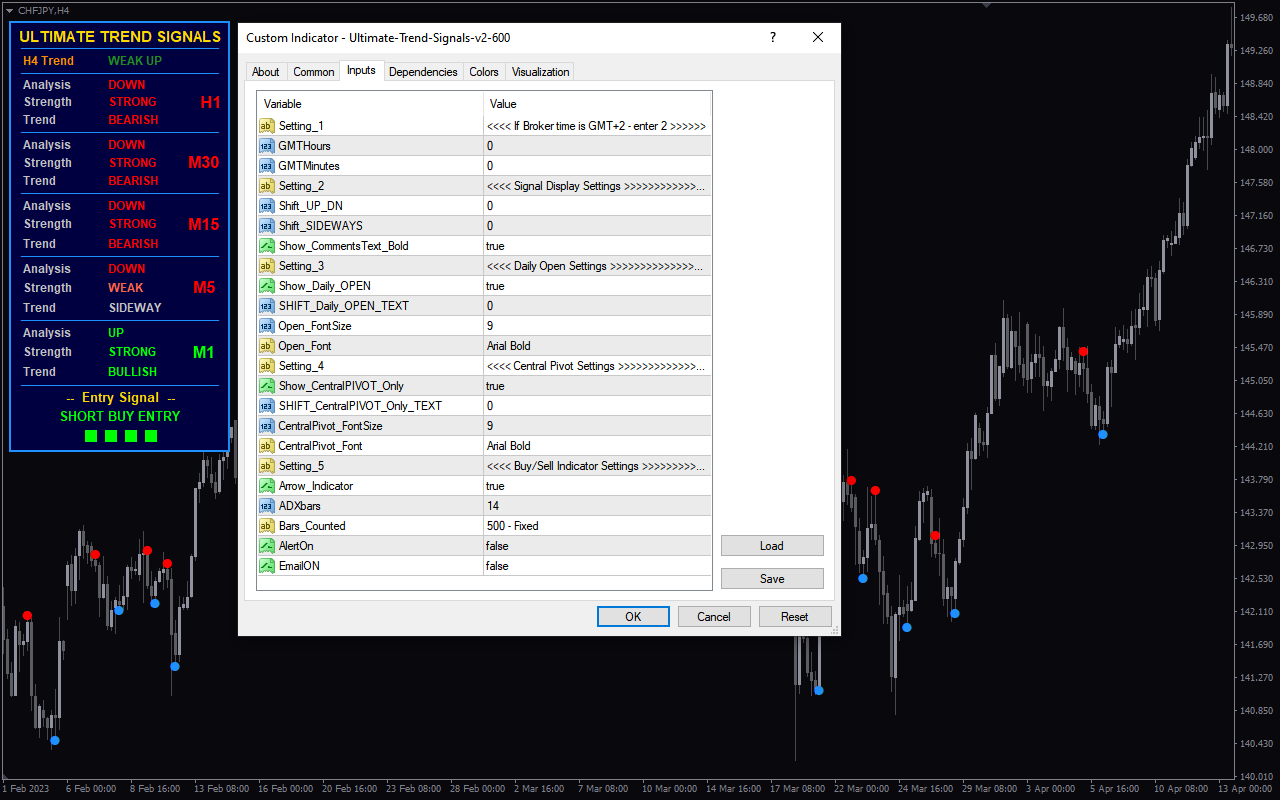
Task: Click SHORT BUY ENTRY signal text on chart
Action: 120,416
